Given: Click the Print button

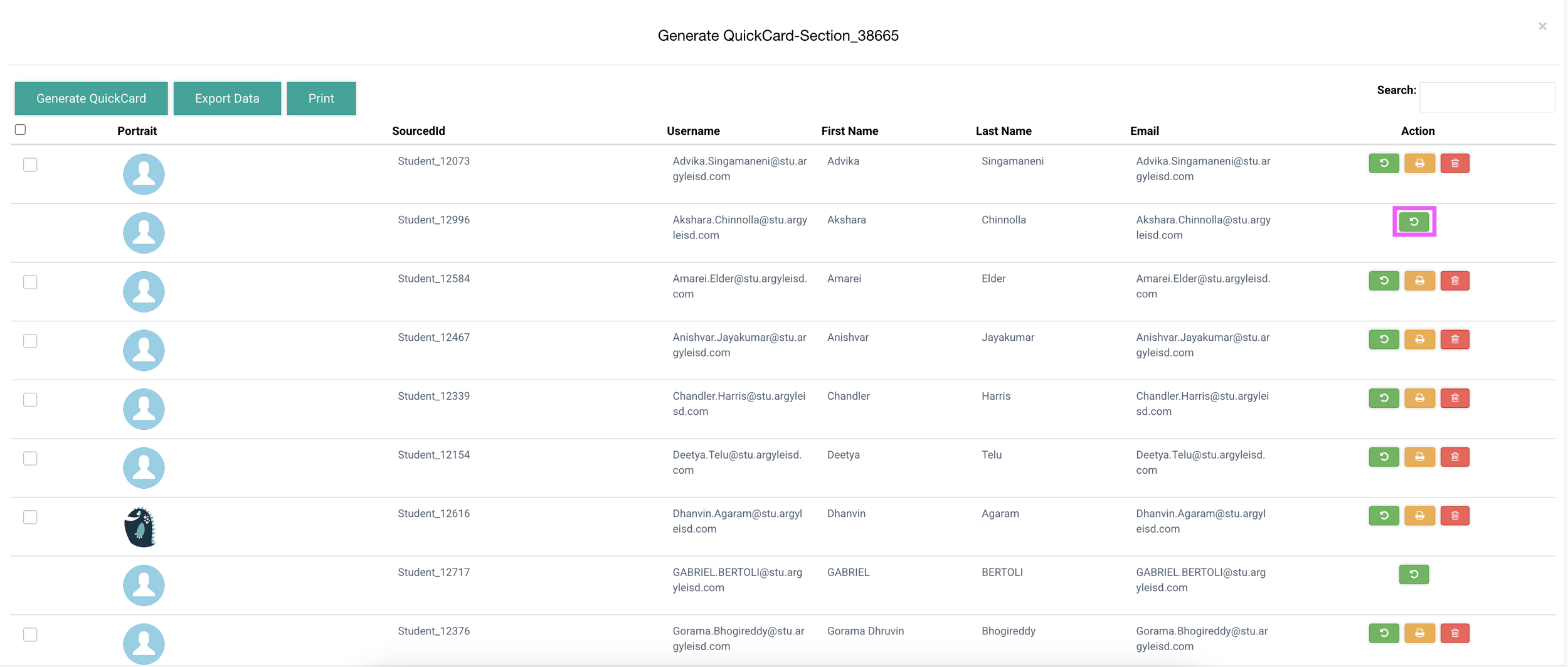Looking at the screenshot, I should (x=321, y=98).
